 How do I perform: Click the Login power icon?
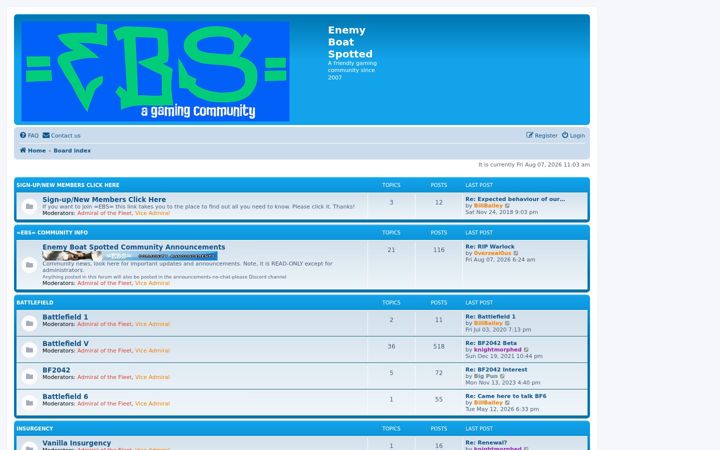(x=565, y=135)
